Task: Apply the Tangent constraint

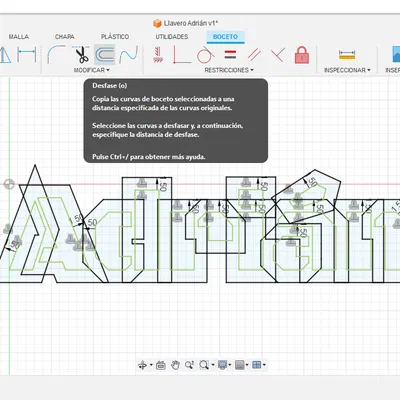Action: (x=205, y=55)
